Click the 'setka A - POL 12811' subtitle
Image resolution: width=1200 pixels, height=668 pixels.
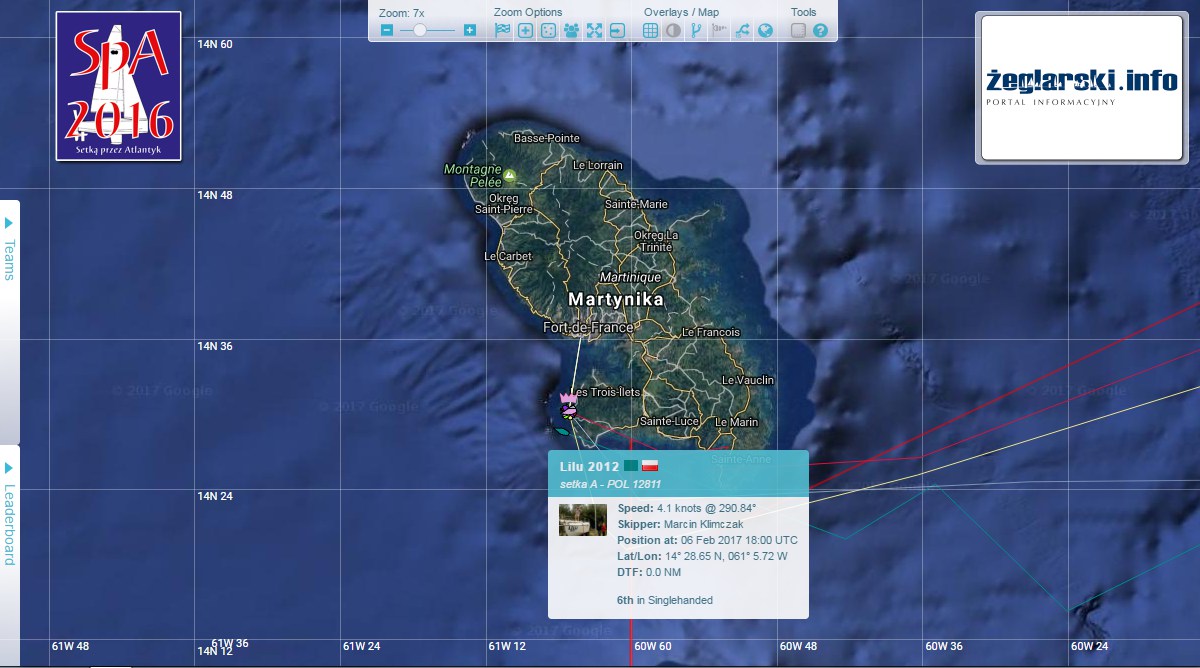pos(610,483)
